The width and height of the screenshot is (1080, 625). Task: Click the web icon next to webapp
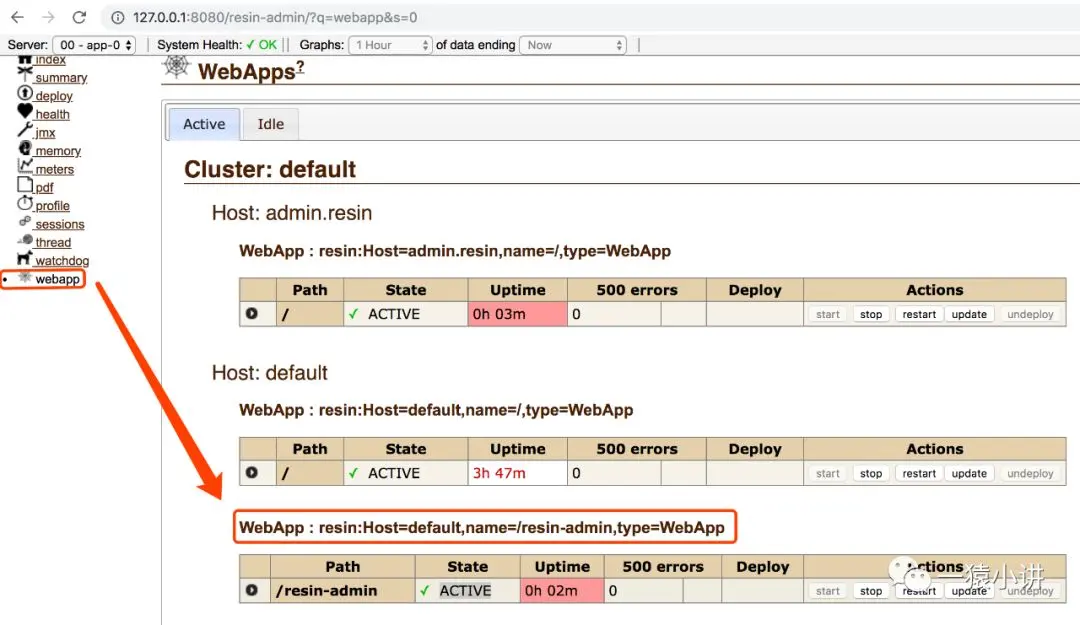pos(25,277)
